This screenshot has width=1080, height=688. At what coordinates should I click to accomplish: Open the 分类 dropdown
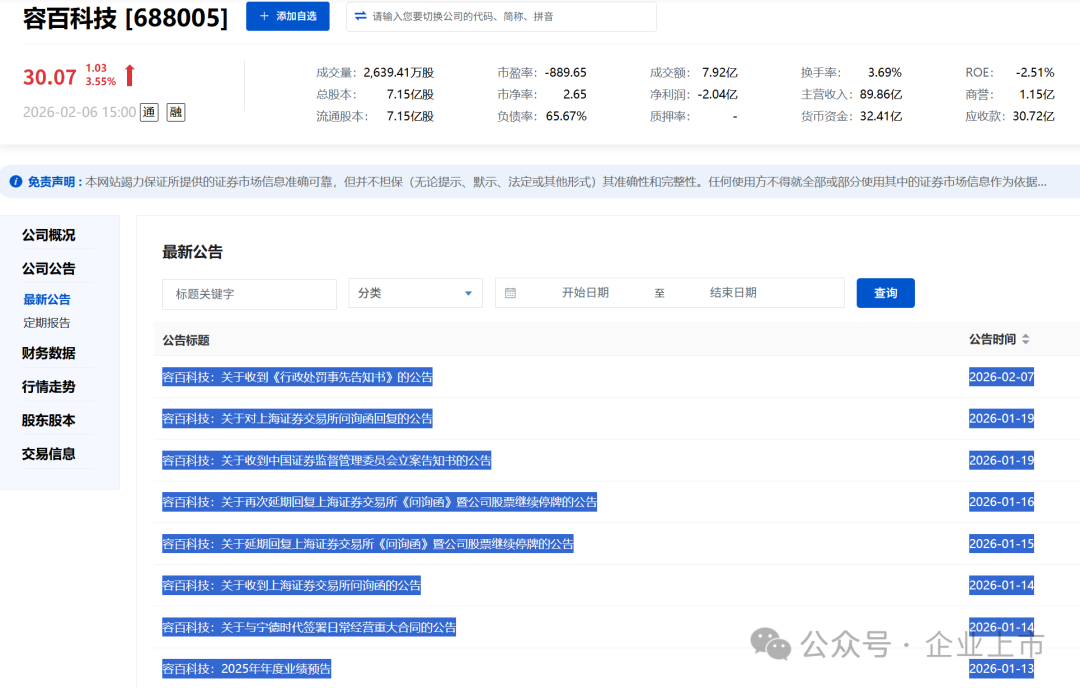415,293
